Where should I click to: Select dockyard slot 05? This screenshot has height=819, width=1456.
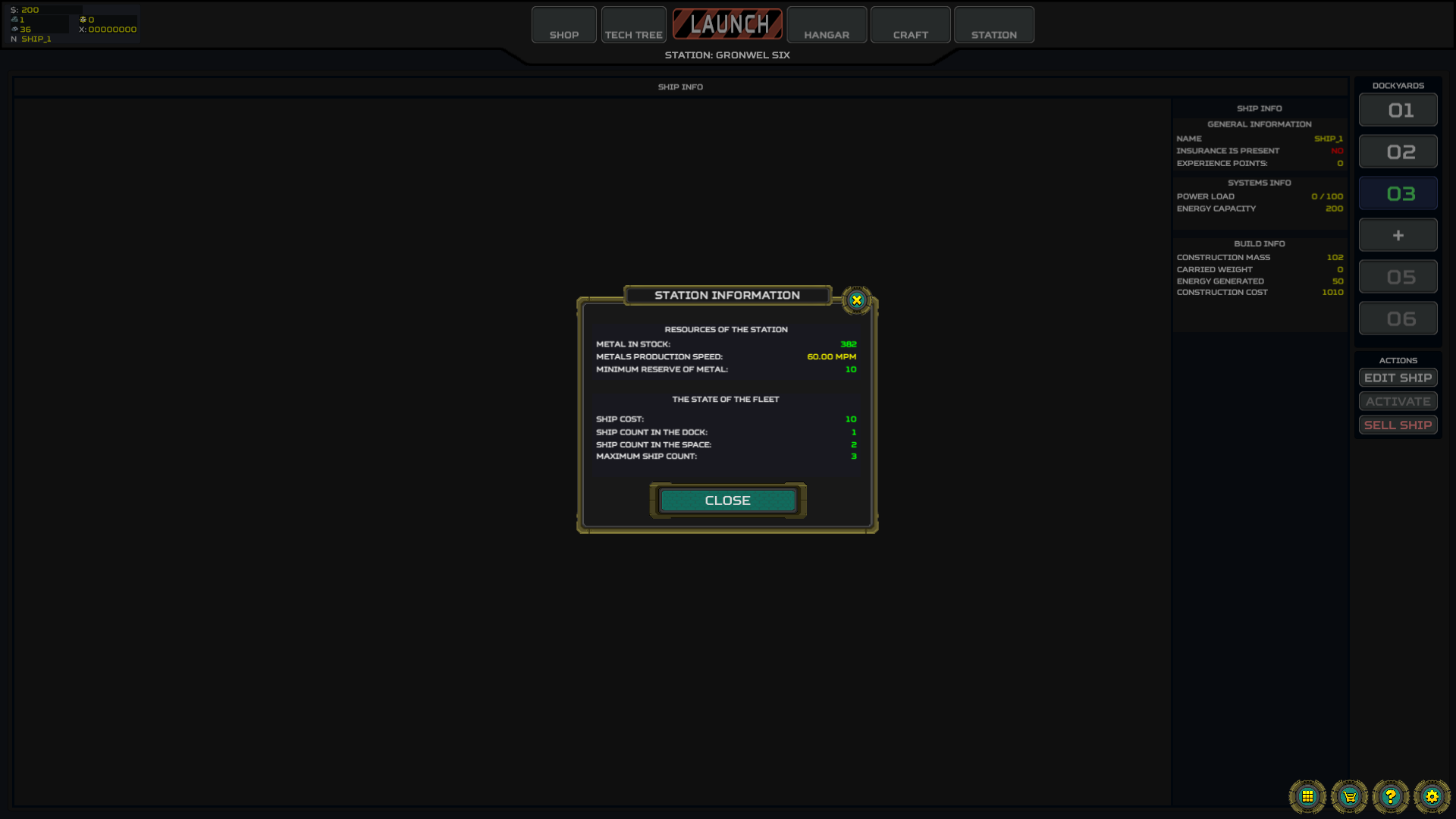(x=1398, y=277)
